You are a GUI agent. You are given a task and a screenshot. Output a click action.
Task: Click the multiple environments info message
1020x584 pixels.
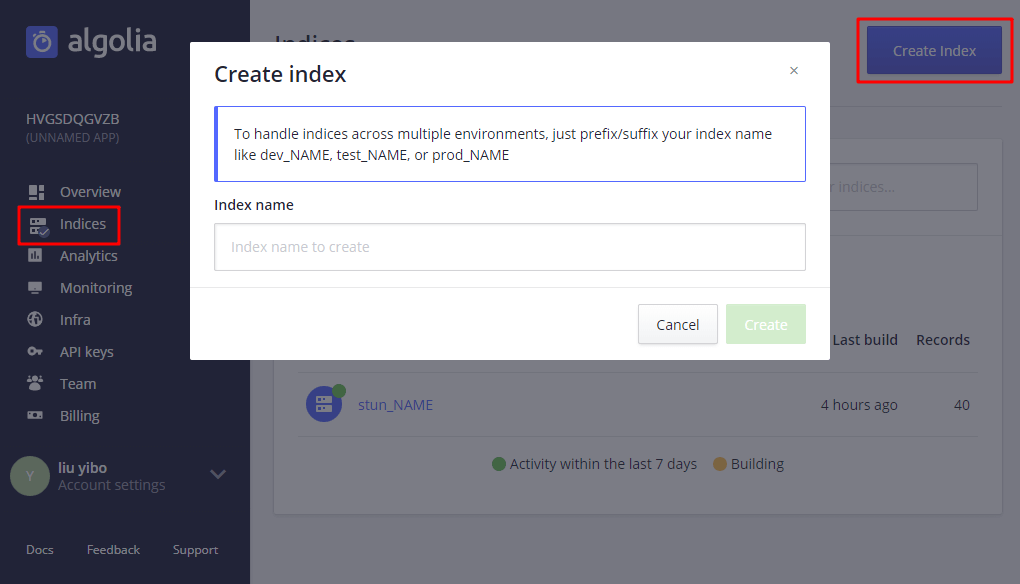510,144
